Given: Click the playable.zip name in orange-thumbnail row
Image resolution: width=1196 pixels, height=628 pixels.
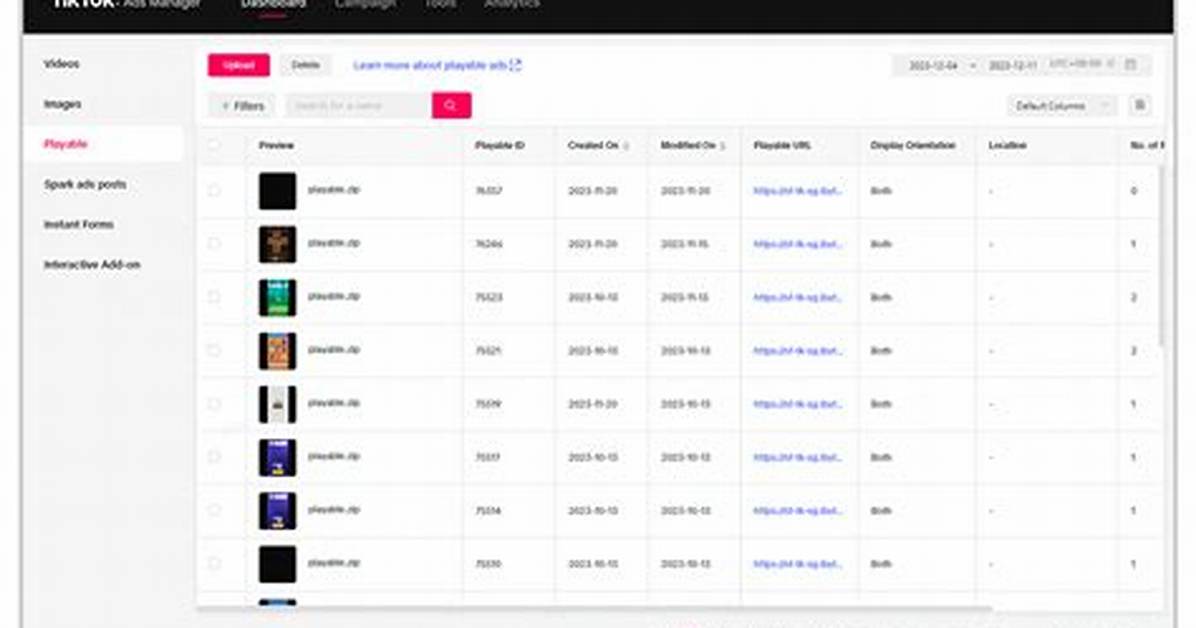Looking at the screenshot, I should 333,349.
